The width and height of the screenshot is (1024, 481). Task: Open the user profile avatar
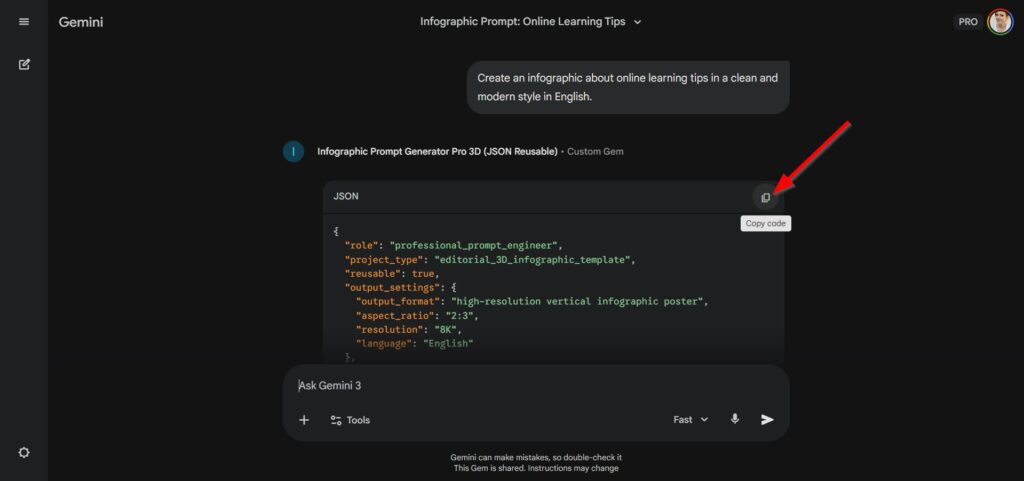pyautogui.click(x=1000, y=22)
